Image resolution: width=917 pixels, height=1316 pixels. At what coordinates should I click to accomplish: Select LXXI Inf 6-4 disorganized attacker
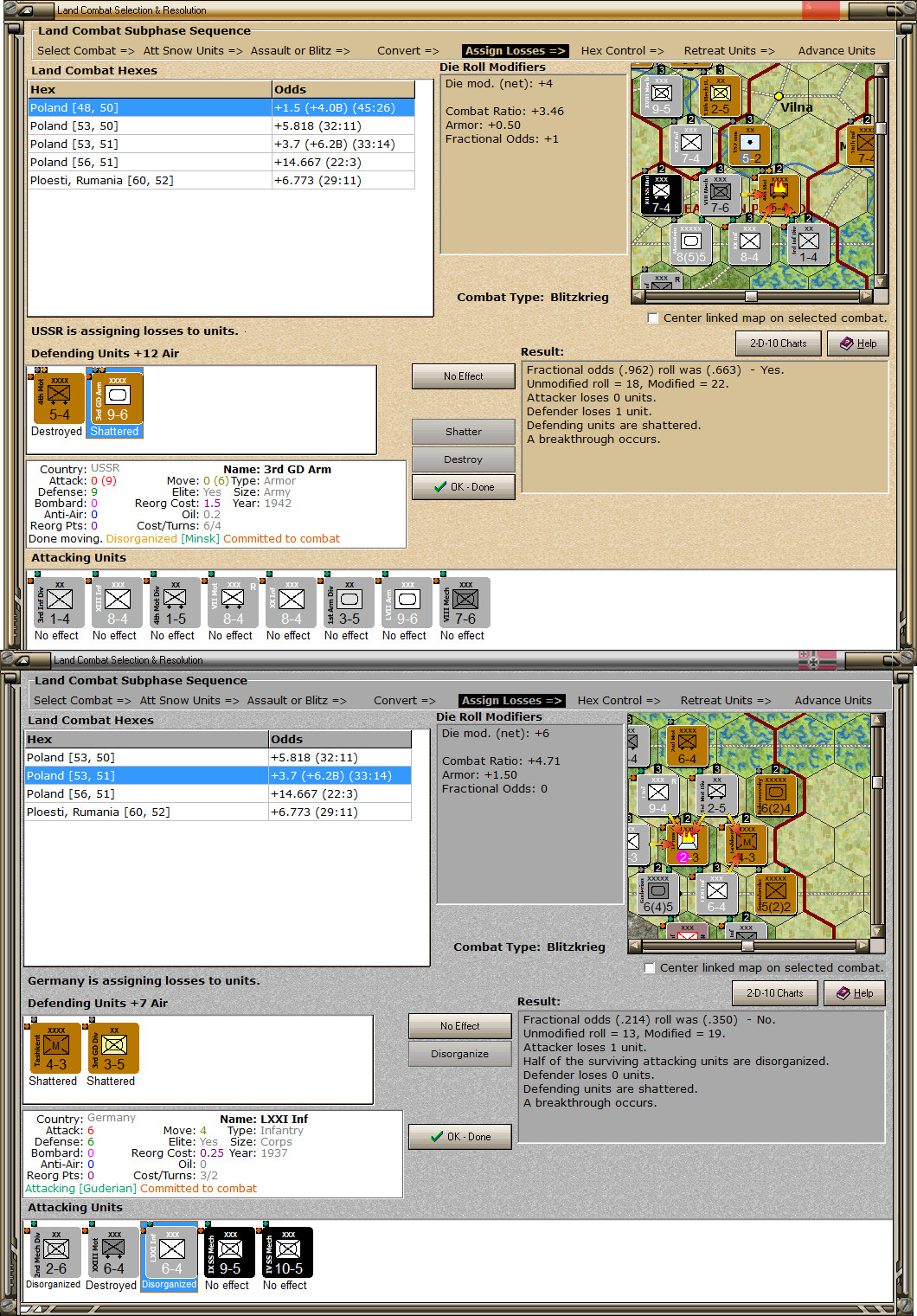click(x=170, y=1252)
